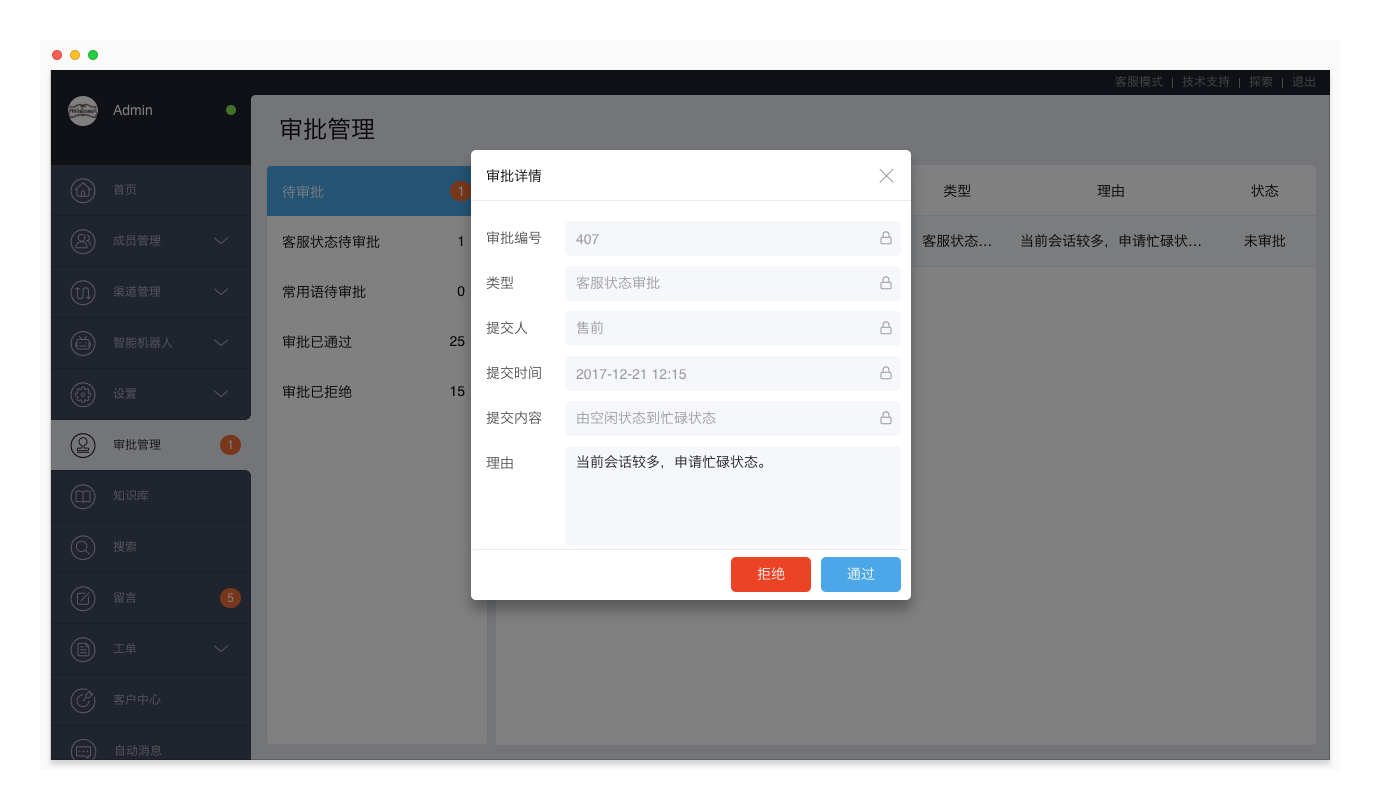Click the 技术支持 link in top bar

pos(1205,82)
